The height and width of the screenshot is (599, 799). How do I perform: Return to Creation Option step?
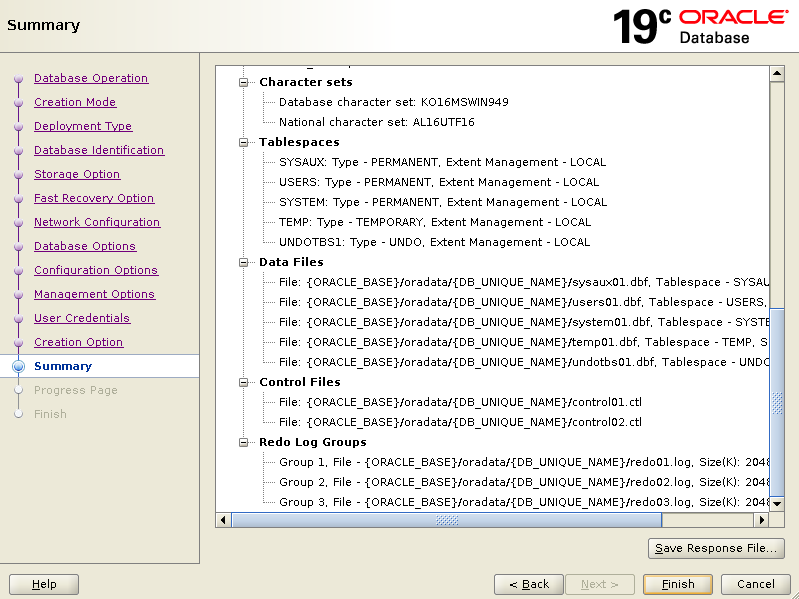(78, 342)
